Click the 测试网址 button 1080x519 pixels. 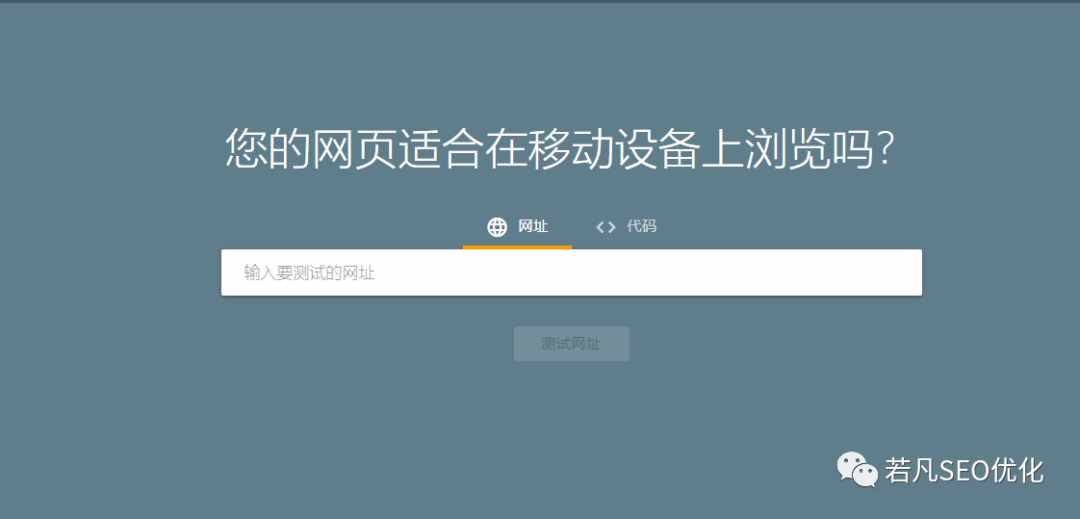click(x=572, y=343)
